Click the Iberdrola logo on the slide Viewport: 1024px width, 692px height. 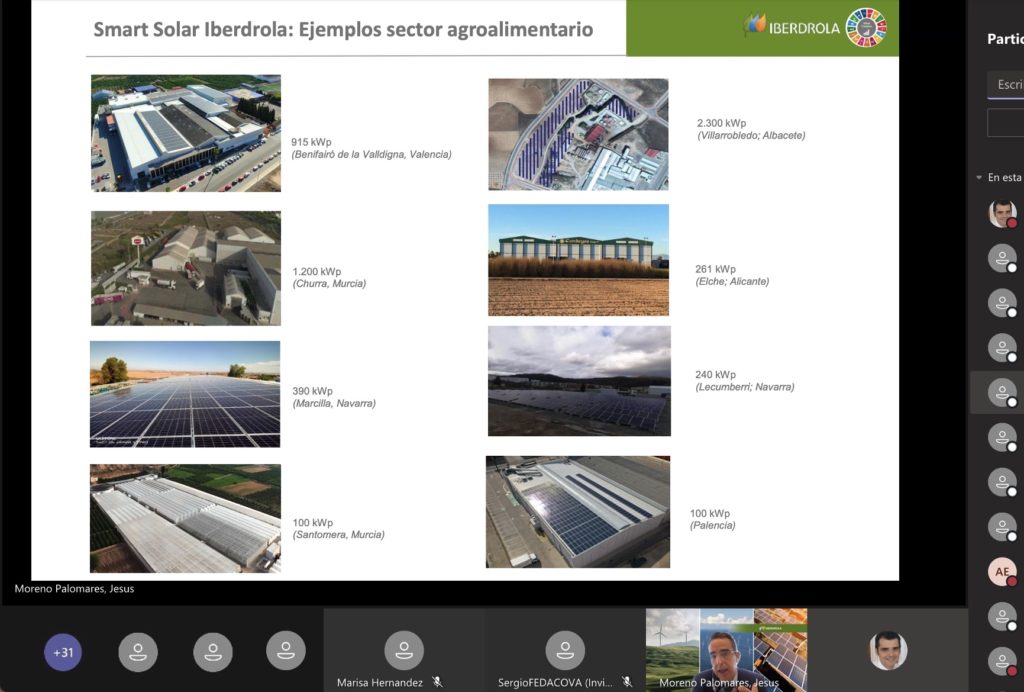point(792,27)
